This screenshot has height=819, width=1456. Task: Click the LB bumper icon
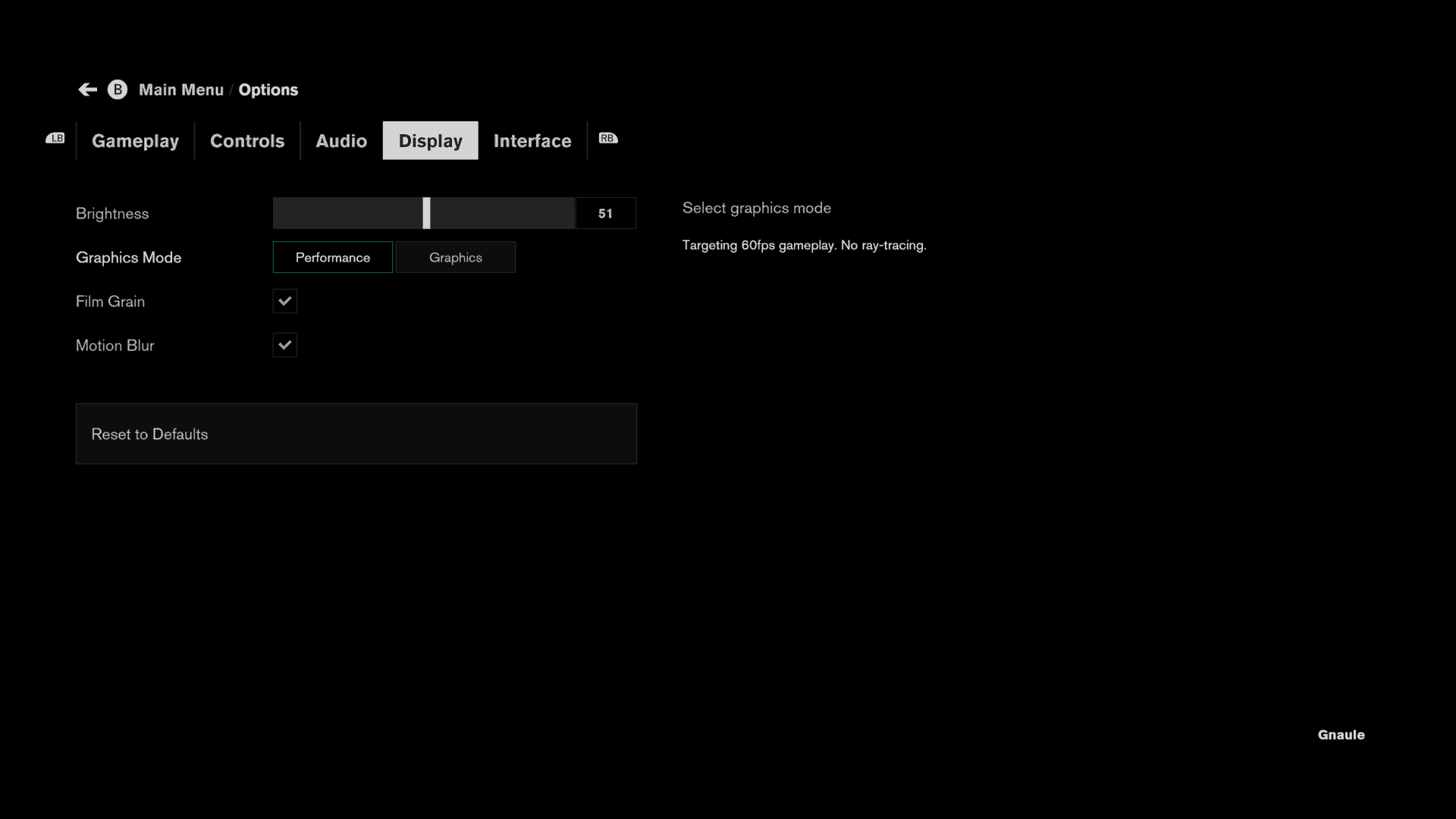[x=55, y=139]
